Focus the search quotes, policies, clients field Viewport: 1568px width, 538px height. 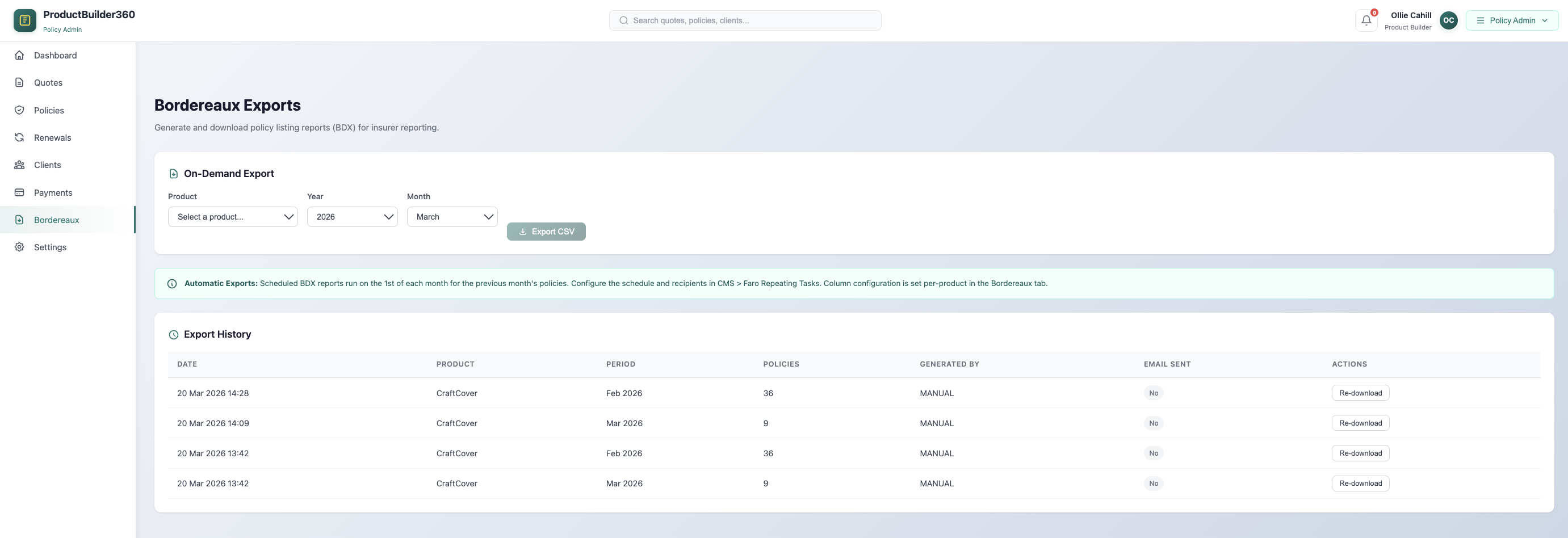pos(744,20)
